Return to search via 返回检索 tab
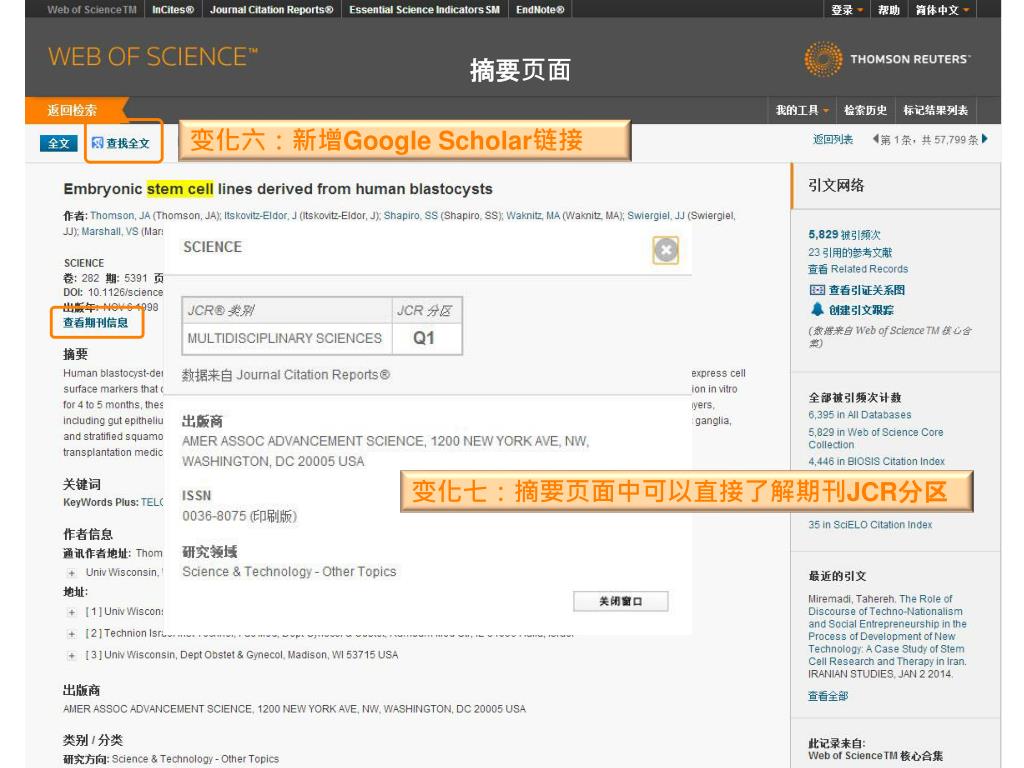1024x768 pixels. tap(72, 110)
